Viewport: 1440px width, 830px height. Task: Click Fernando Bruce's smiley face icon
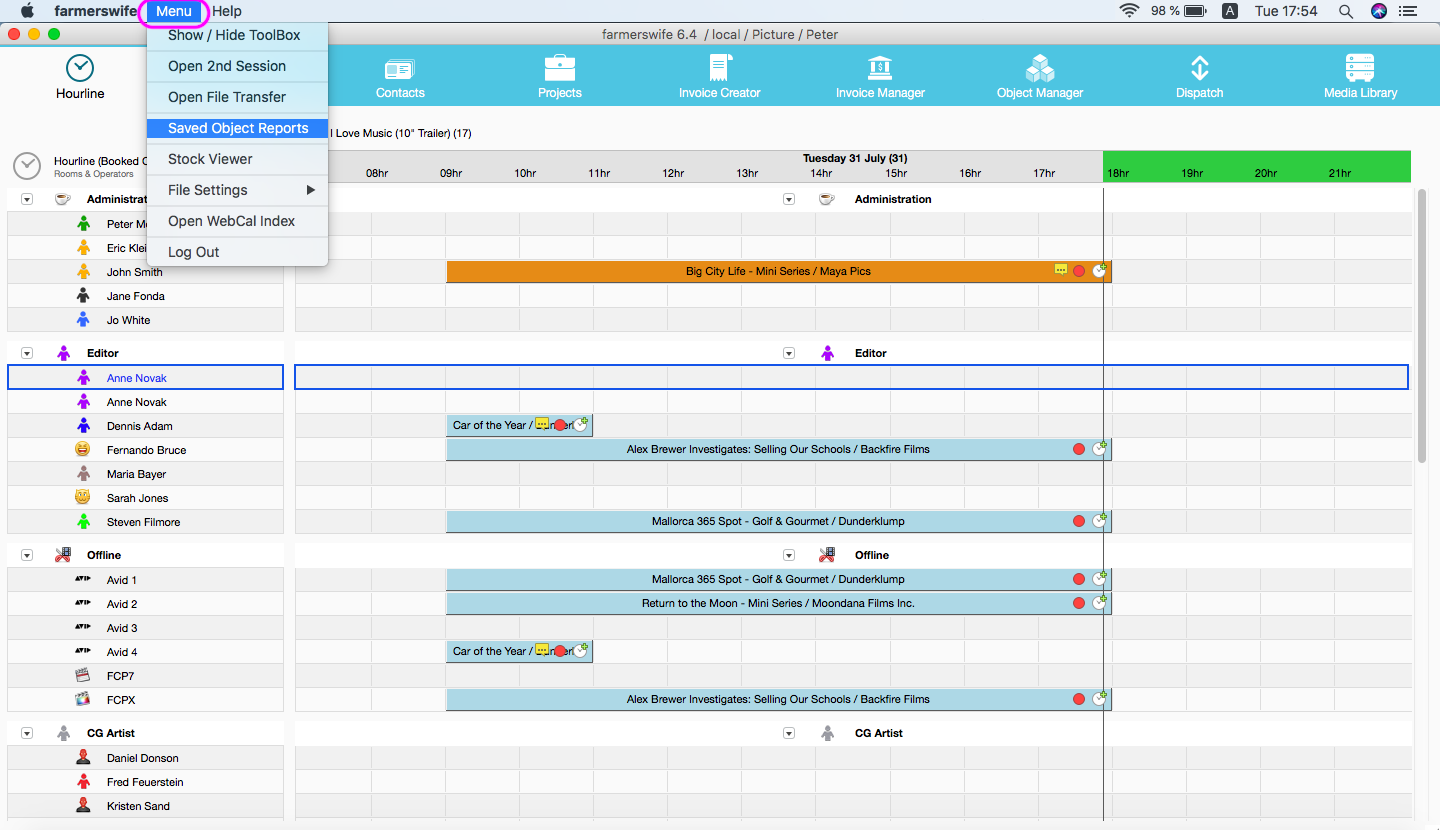tap(83, 450)
